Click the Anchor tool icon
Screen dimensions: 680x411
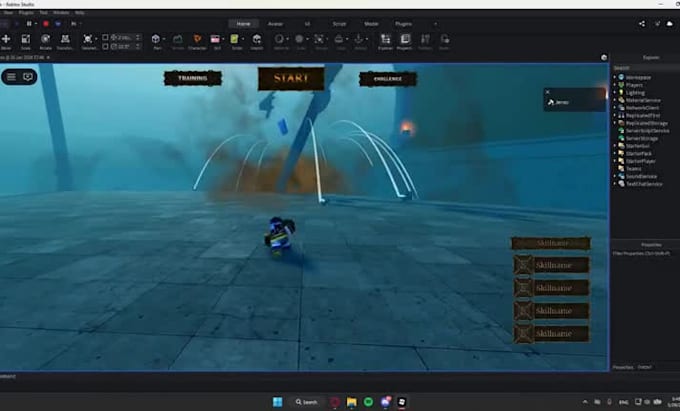359,39
